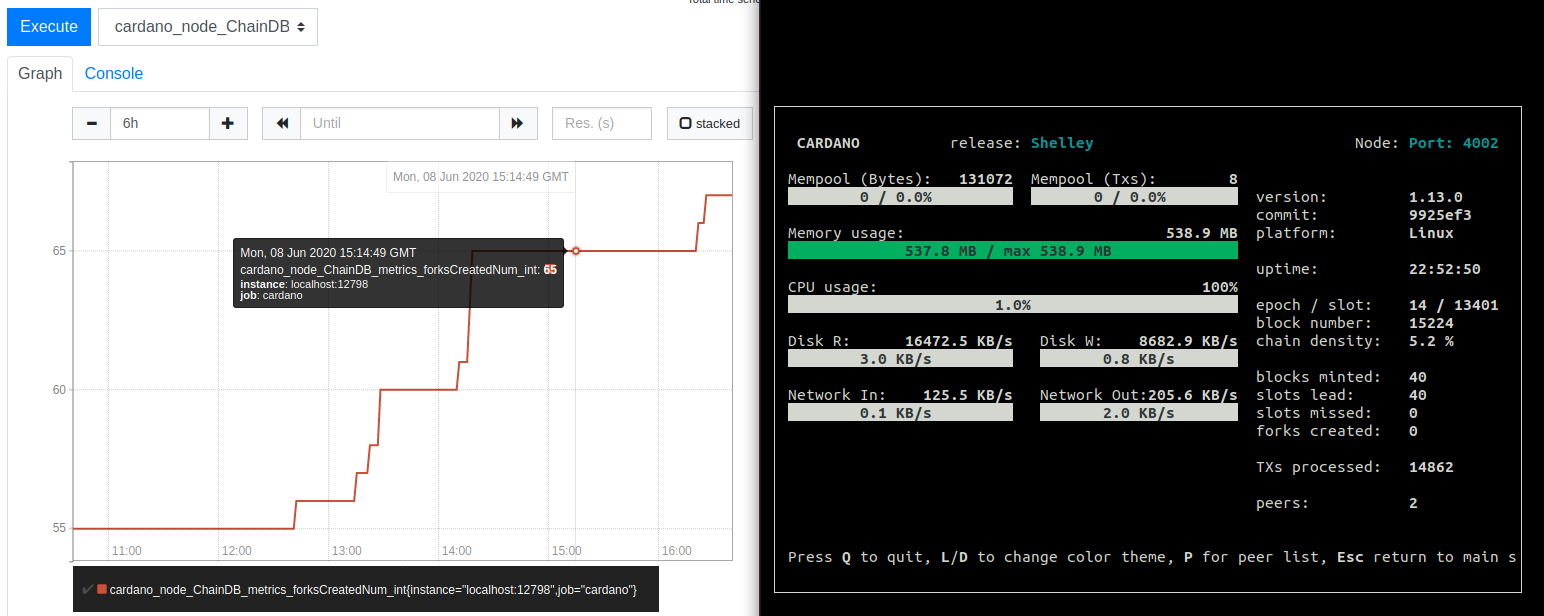Step forward in time with fast-forward icon
The image size is (1544, 616).
(518, 123)
